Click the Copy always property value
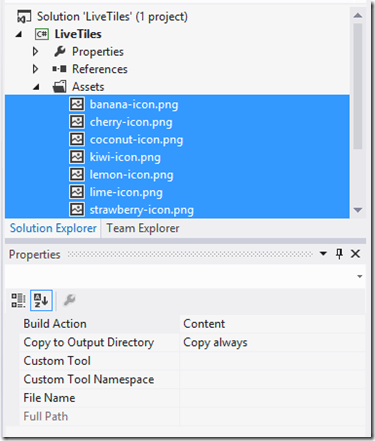This screenshot has height=441, width=375. tap(215, 343)
